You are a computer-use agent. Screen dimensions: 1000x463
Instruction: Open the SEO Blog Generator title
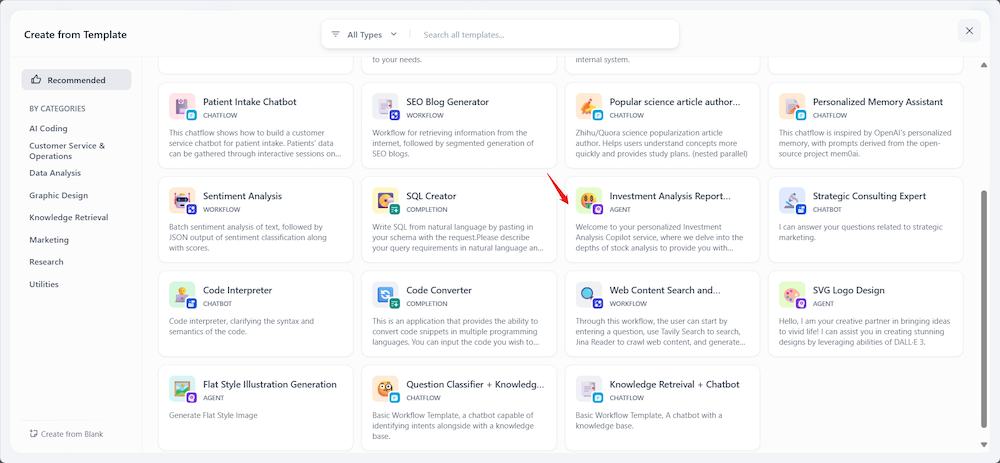(x=448, y=101)
